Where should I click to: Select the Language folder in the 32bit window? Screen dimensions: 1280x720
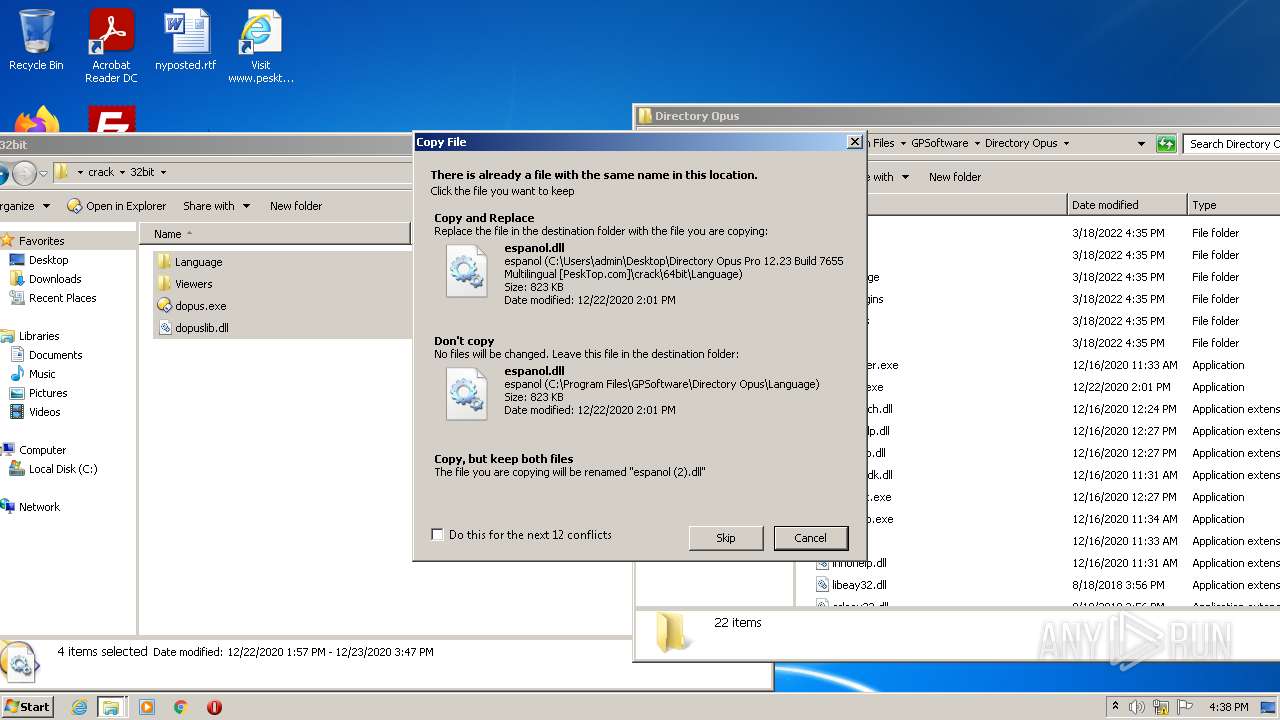[x=198, y=262]
